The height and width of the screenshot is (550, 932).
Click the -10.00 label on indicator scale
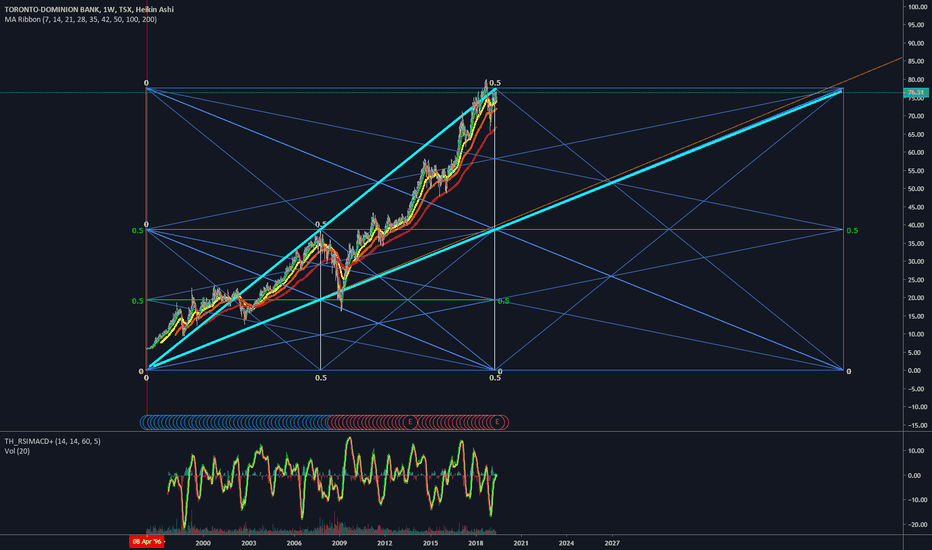[x=917, y=500]
